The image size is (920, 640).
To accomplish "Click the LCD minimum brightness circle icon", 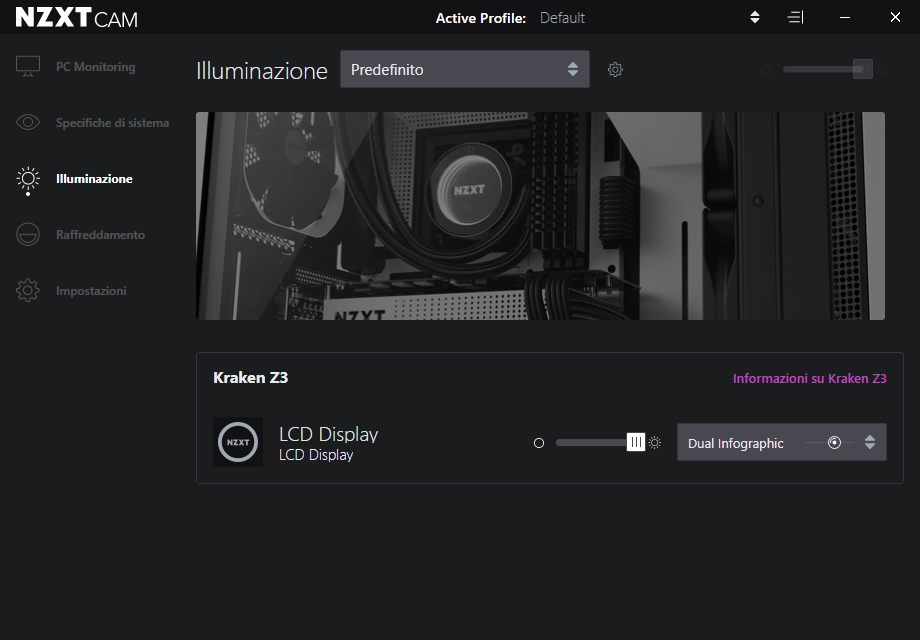I will tap(539, 442).
